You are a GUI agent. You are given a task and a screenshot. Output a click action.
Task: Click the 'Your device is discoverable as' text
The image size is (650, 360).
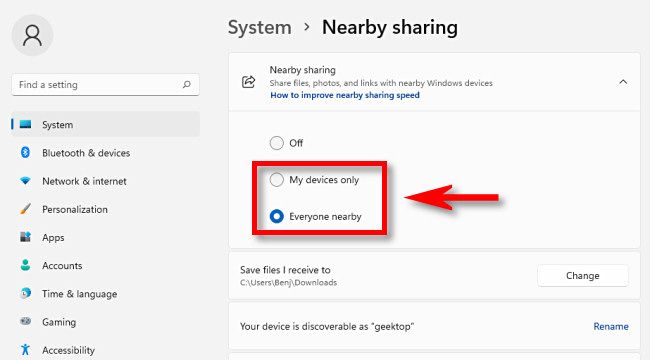tap(327, 326)
